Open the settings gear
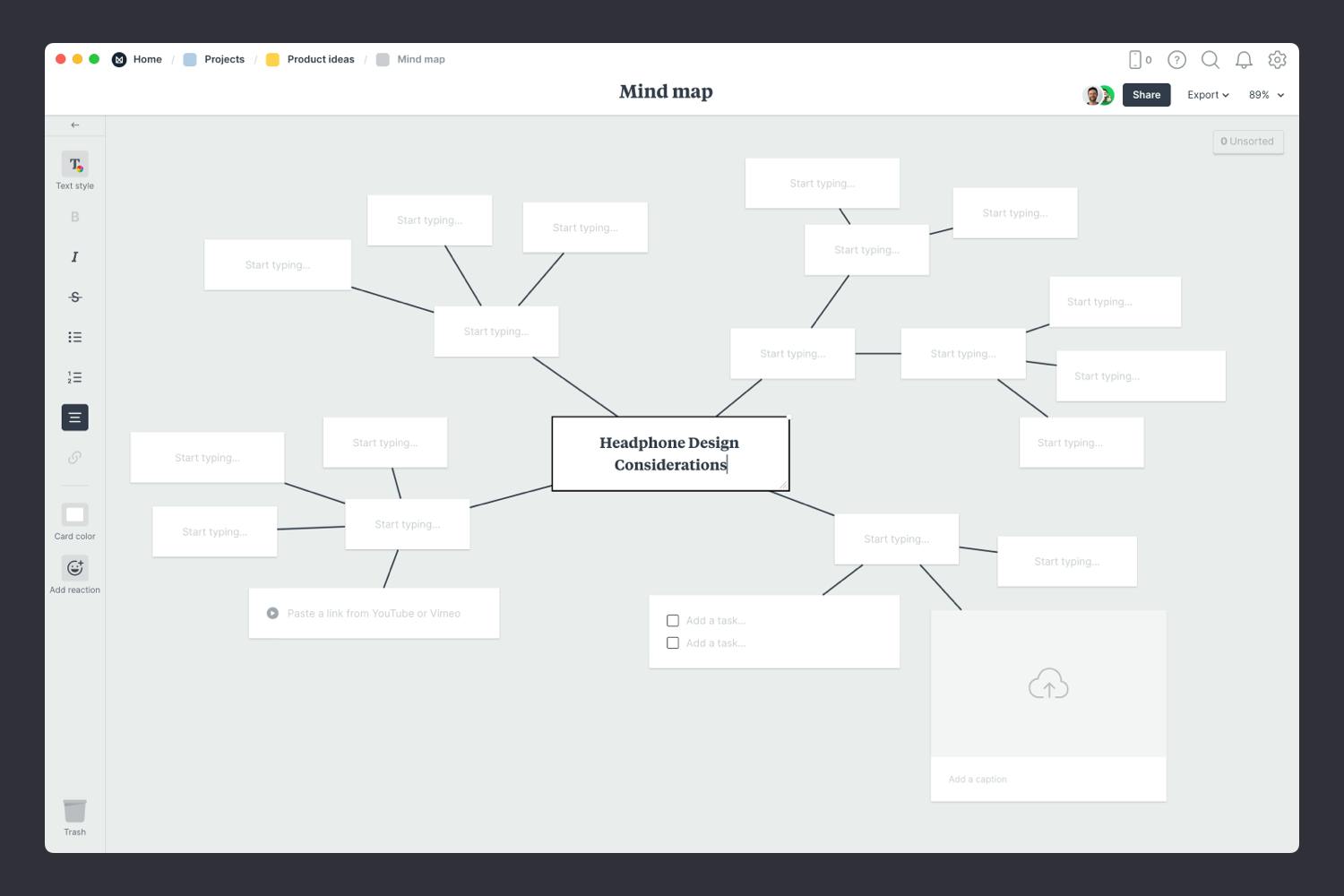Viewport: 1344px width, 896px height. (1277, 59)
